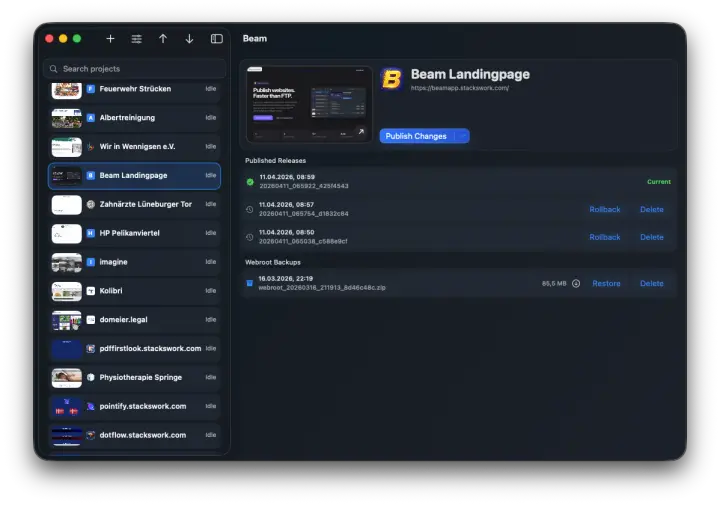Click the yellow Beam B logo icon
This screenshot has width=720, height=505.
(x=392, y=79)
